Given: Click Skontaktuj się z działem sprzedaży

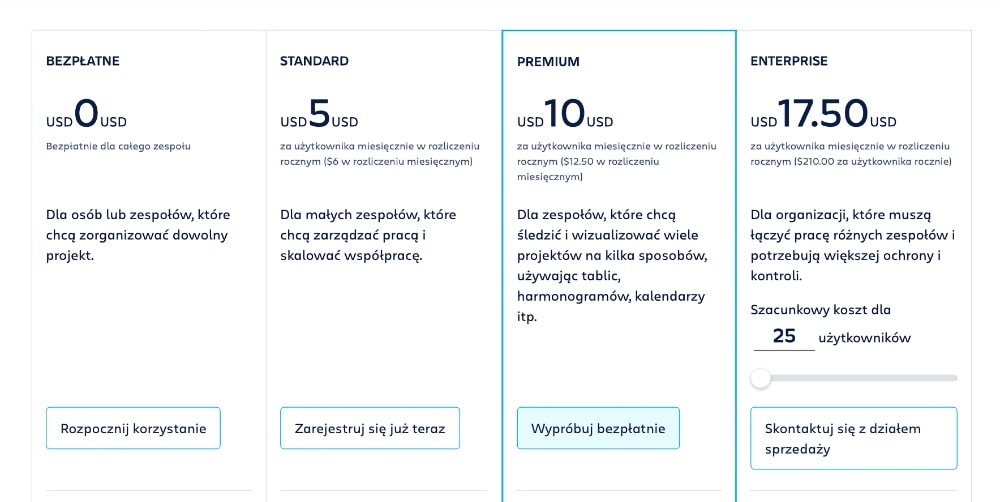Looking at the screenshot, I should tap(853, 438).
